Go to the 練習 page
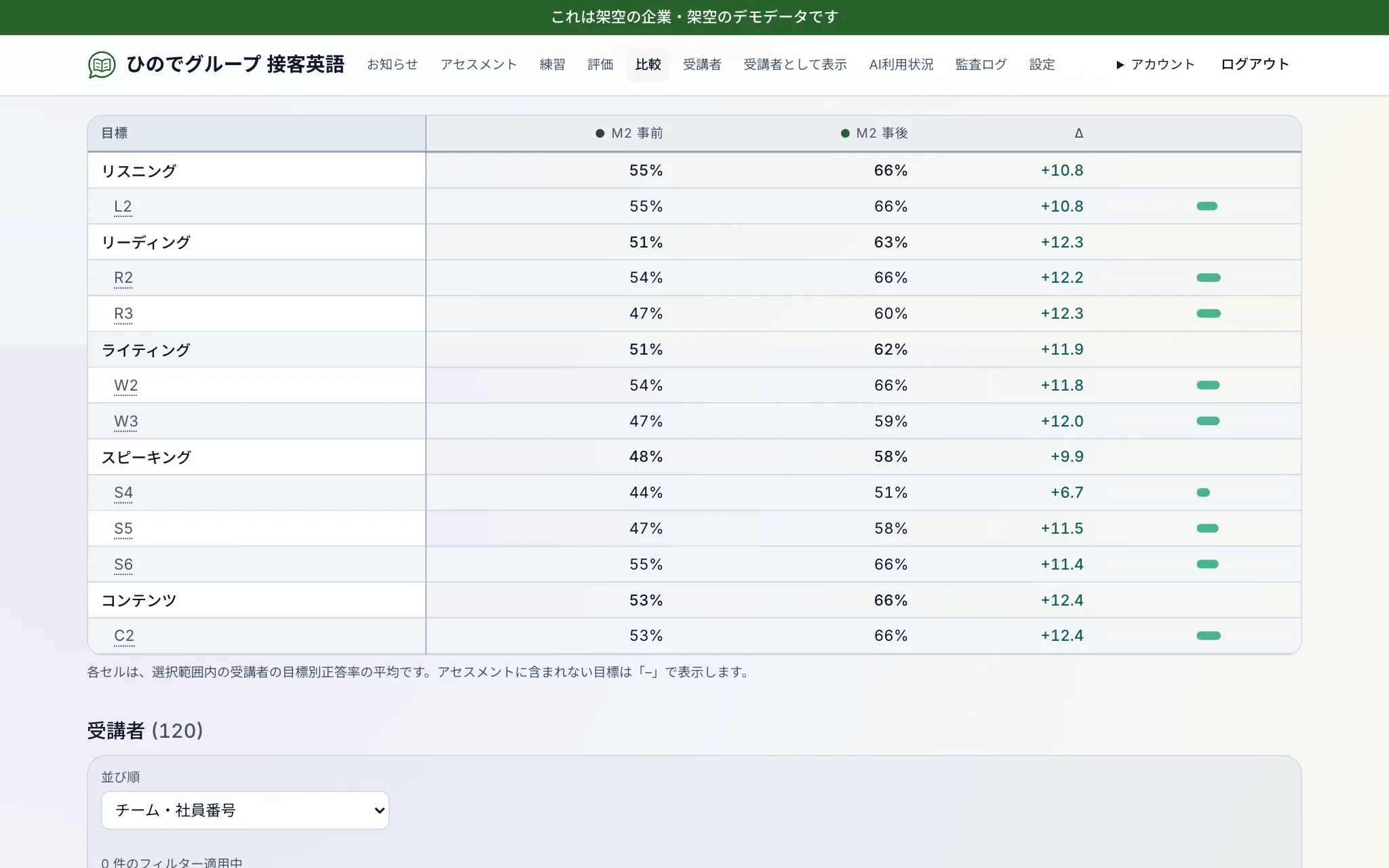 pyautogui.click(x=552, y=65)
